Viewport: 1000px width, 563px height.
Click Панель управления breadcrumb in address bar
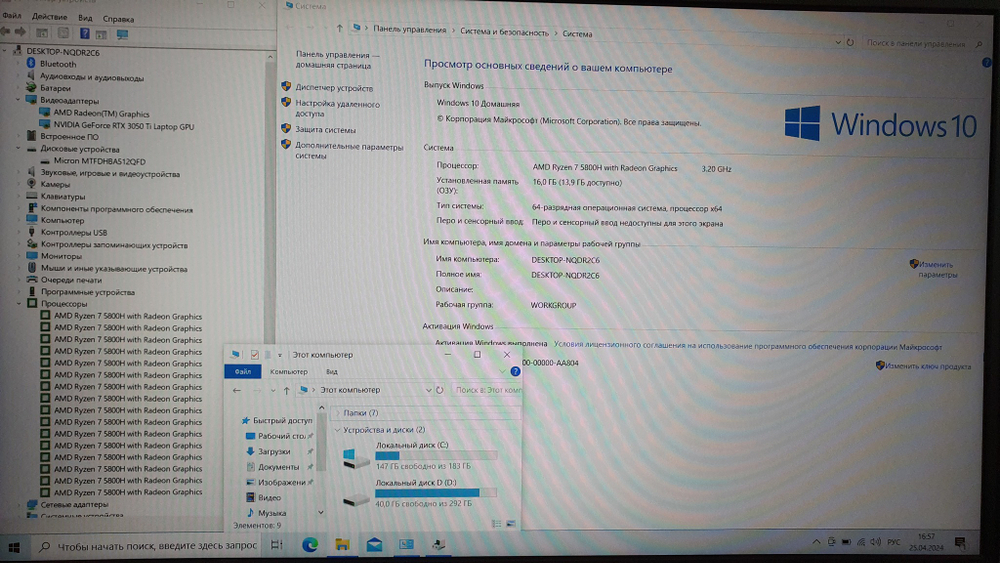click(409, 29)
